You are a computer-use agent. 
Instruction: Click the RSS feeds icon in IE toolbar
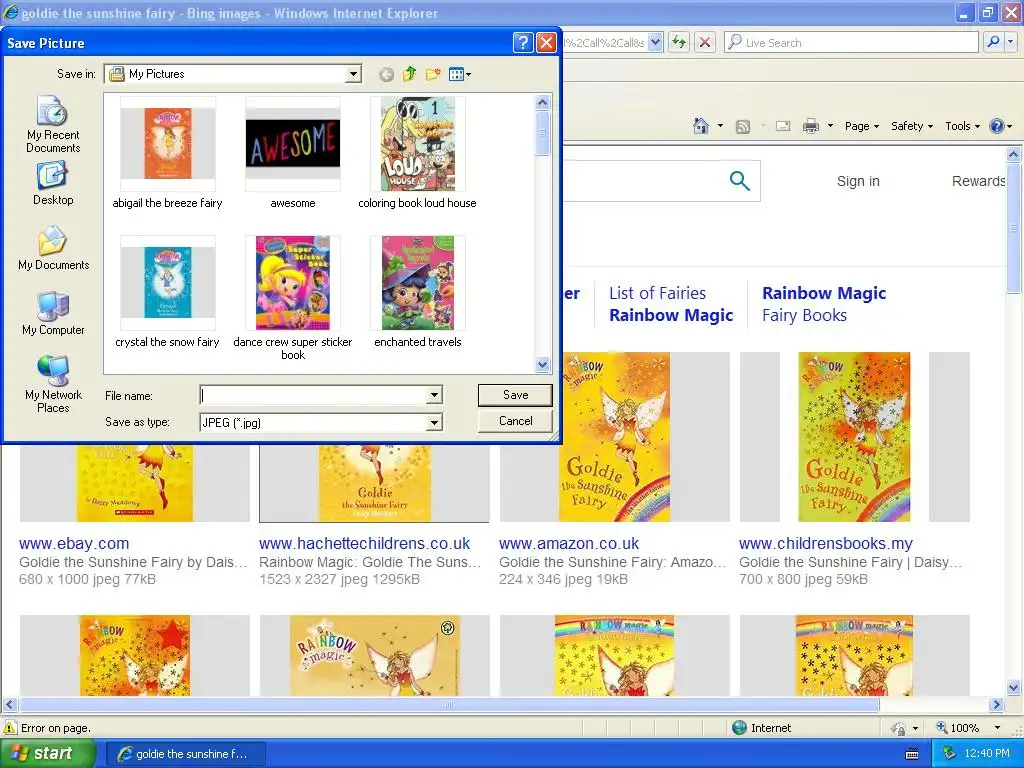743,126
